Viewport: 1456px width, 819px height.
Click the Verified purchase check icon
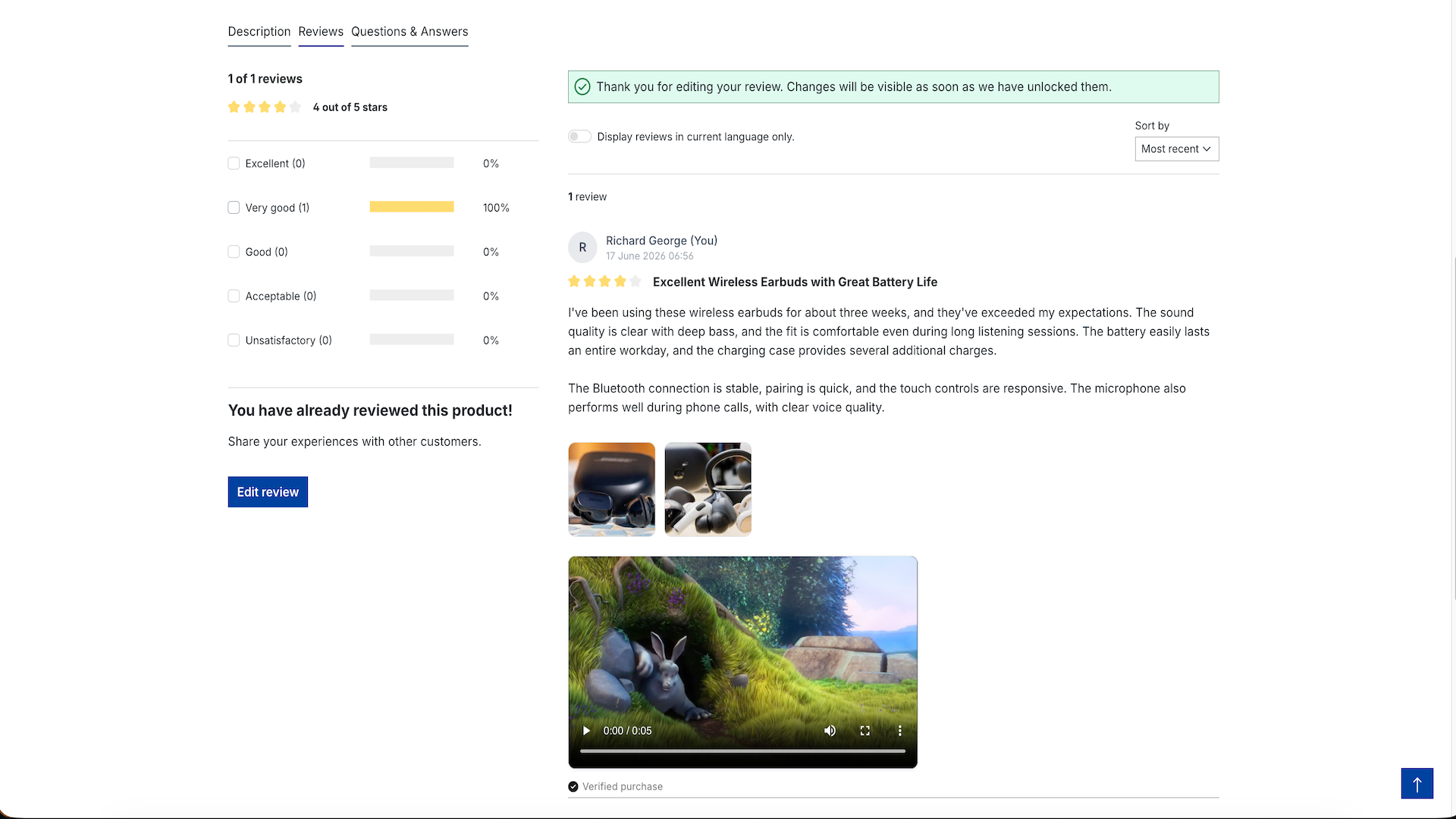pyautogui.click(x=573, y=787)
